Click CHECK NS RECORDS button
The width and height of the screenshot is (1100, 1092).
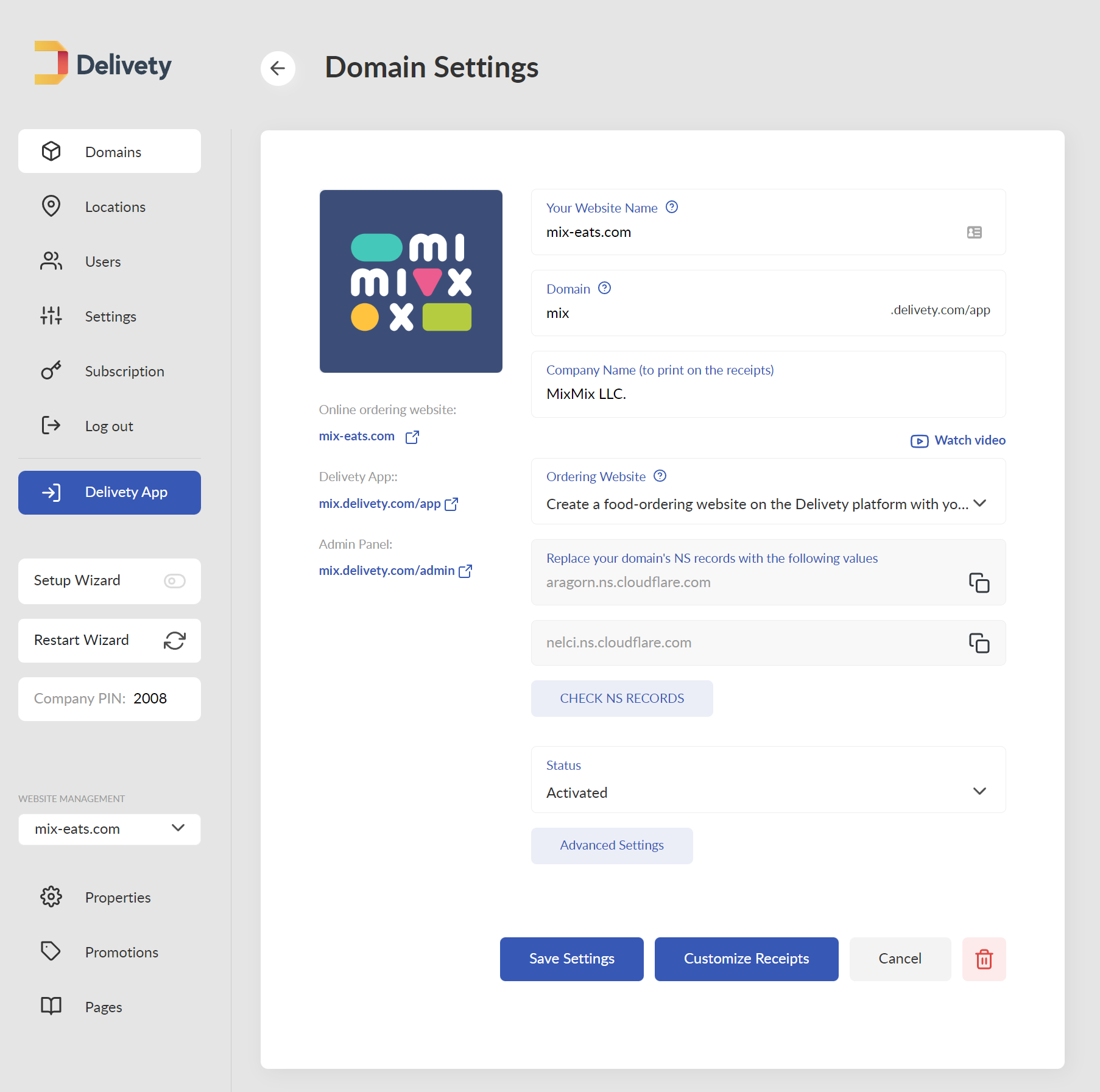click(622, 699)
